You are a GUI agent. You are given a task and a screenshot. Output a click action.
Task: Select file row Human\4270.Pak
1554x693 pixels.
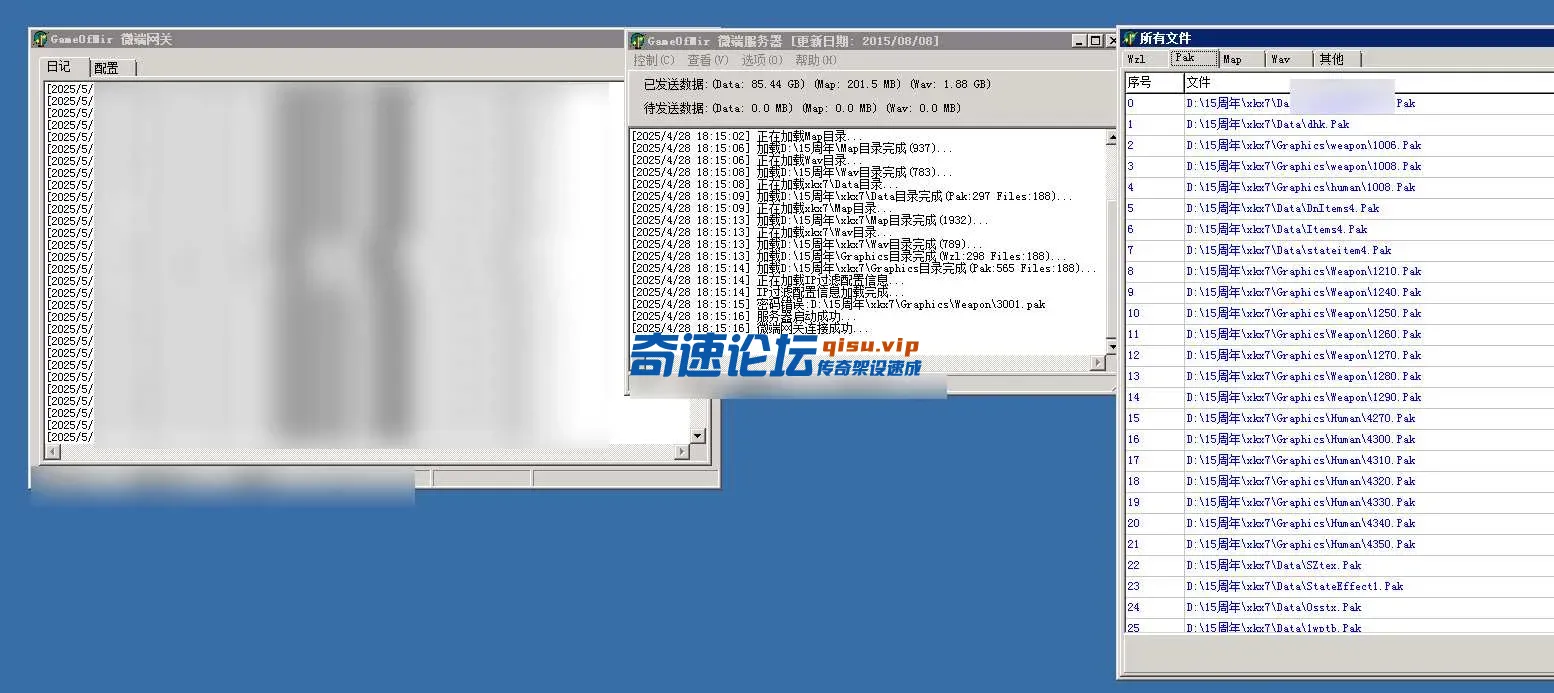coord(1338,418)
